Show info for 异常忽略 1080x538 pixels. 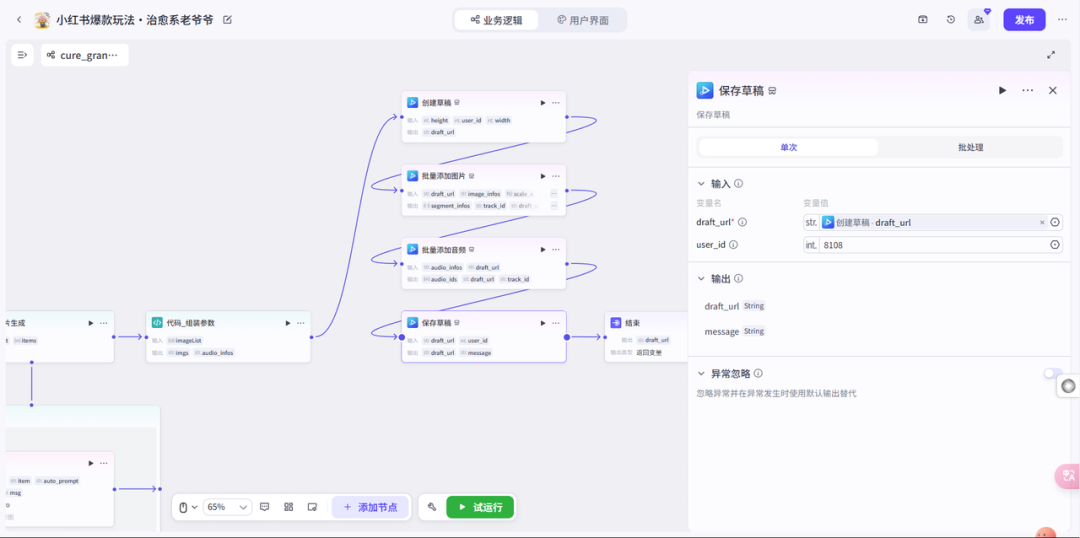(x=758, y=373)
